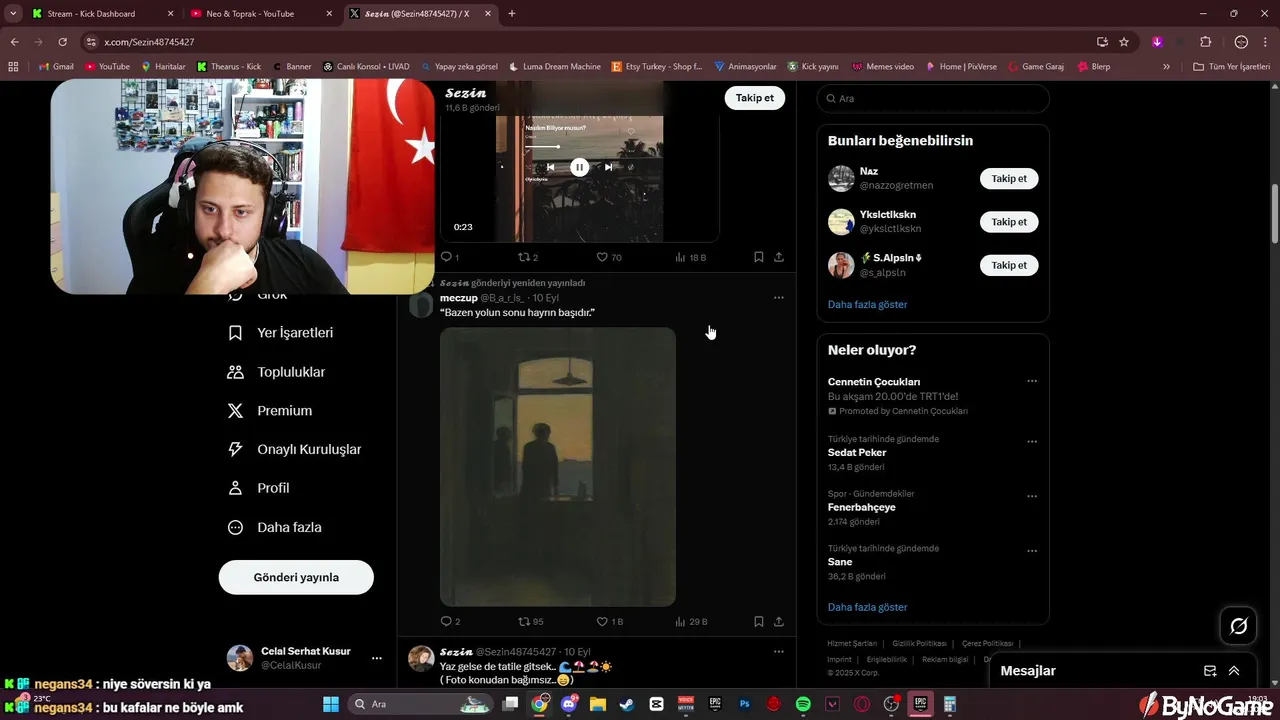Image resolution: width=1280 pixels, height=720 pixels.
Task: Open Photoshop from taskbar
Action: (x=744, y=704)
